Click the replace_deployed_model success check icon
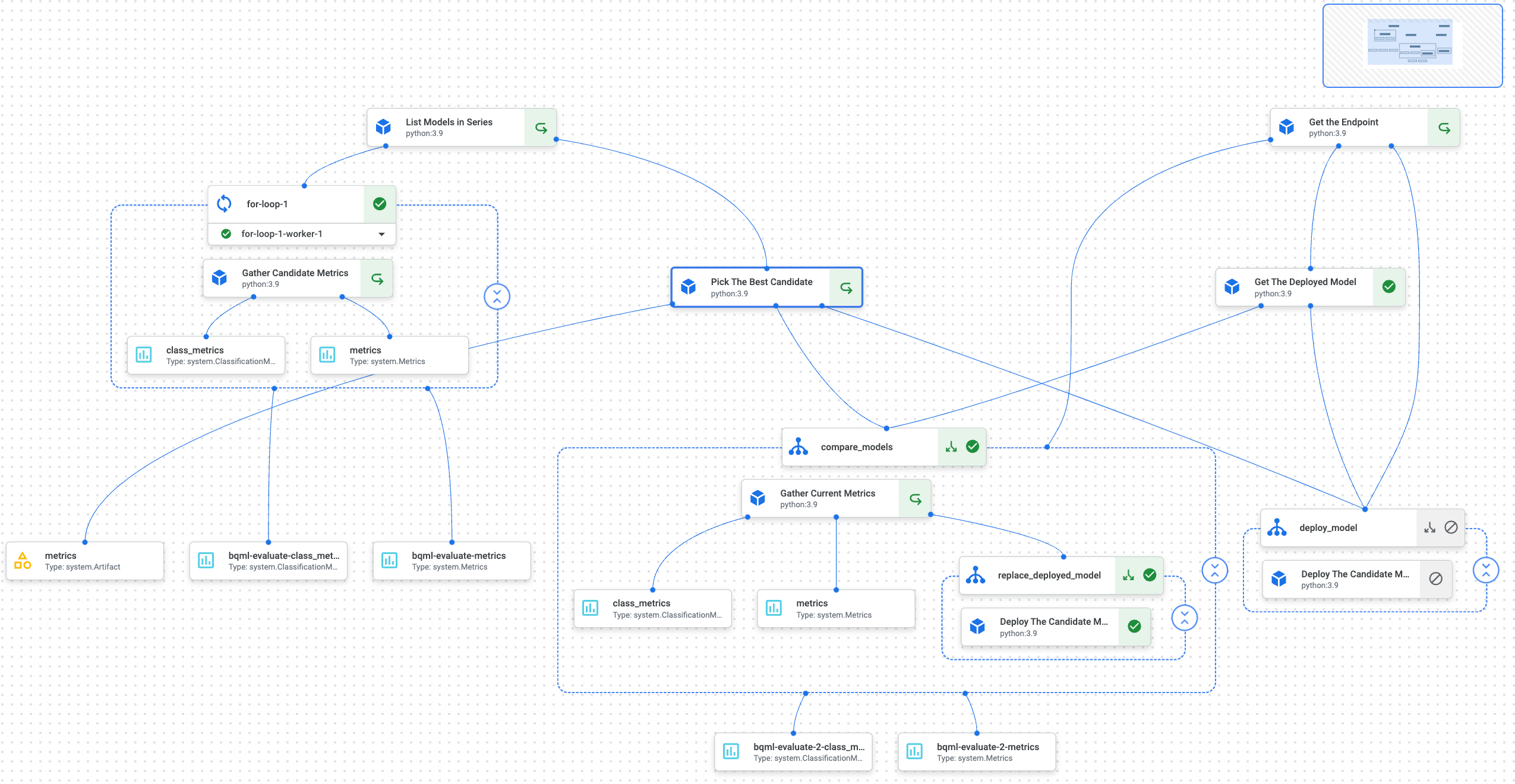Image resolution: width=1515 pixels, height=784 pixels. (x=1150, y=575)
